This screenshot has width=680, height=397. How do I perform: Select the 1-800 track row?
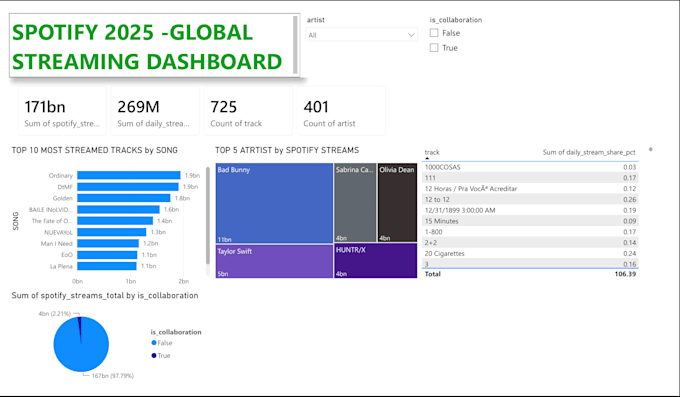(530, 232)
